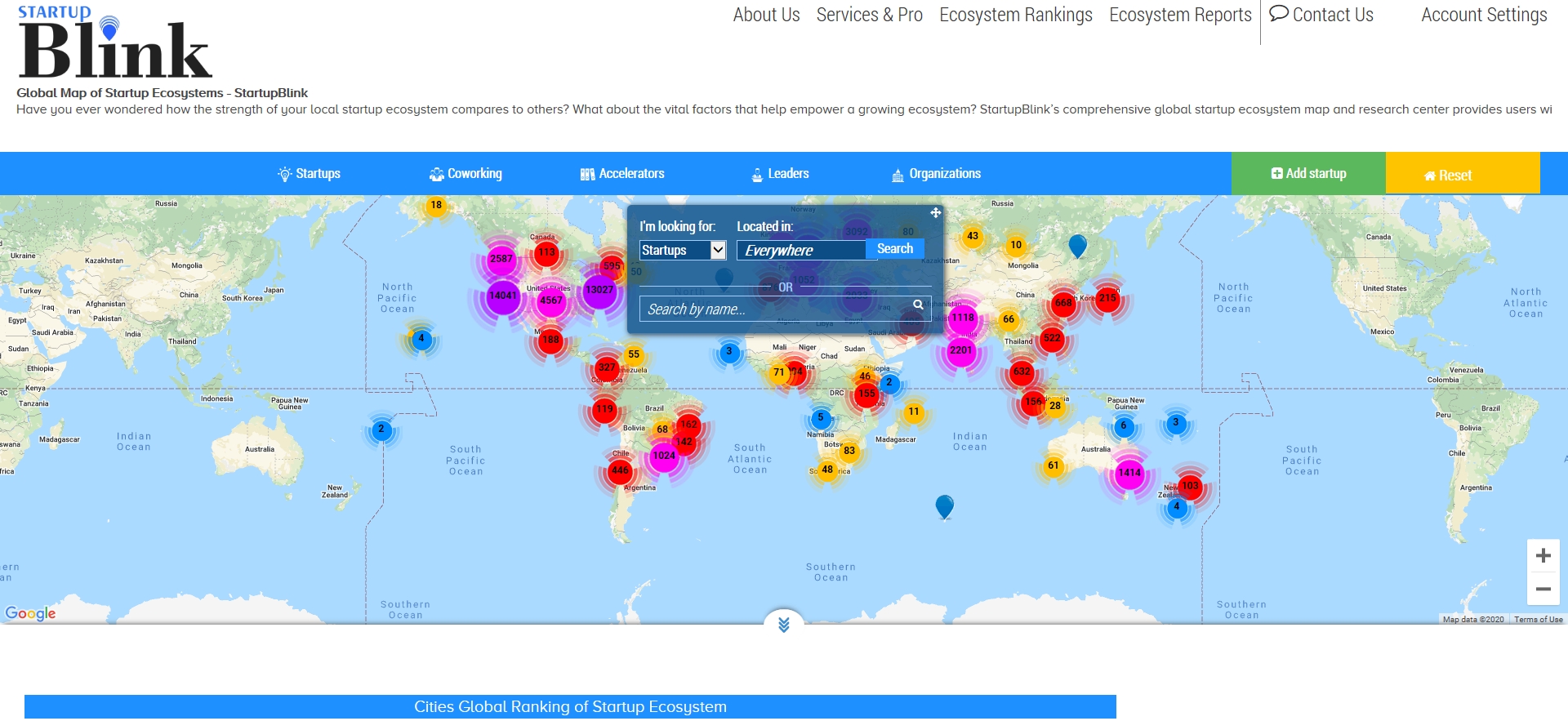Image resolution: width=1568 pixels, height=721 pixels.
Task: Click the move handle on the search panel
Action: tap(936, 212)
